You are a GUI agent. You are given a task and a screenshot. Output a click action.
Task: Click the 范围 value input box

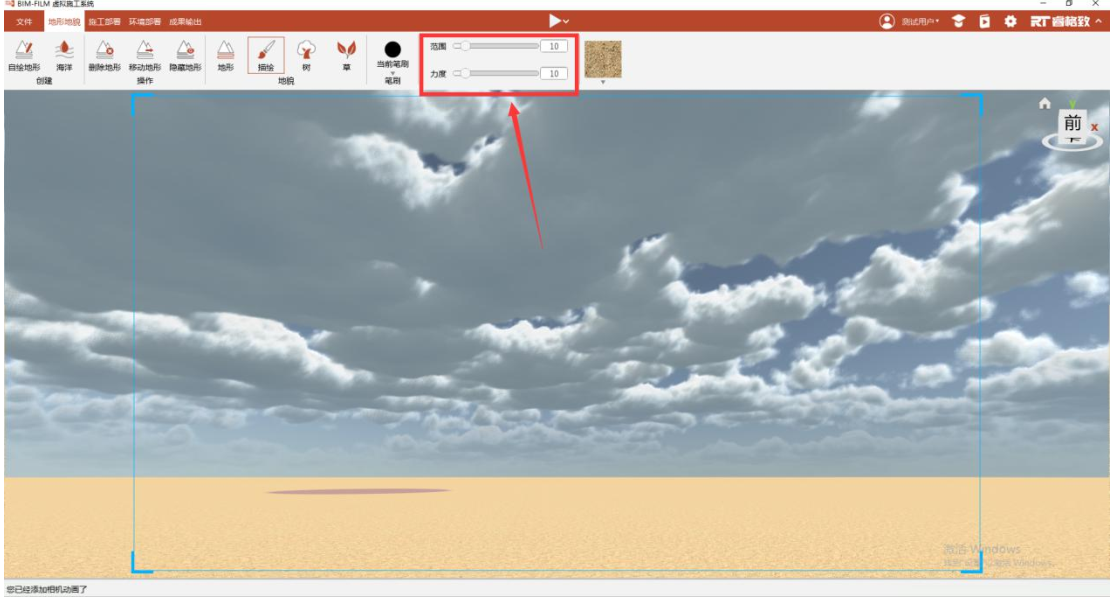[553, 46]
